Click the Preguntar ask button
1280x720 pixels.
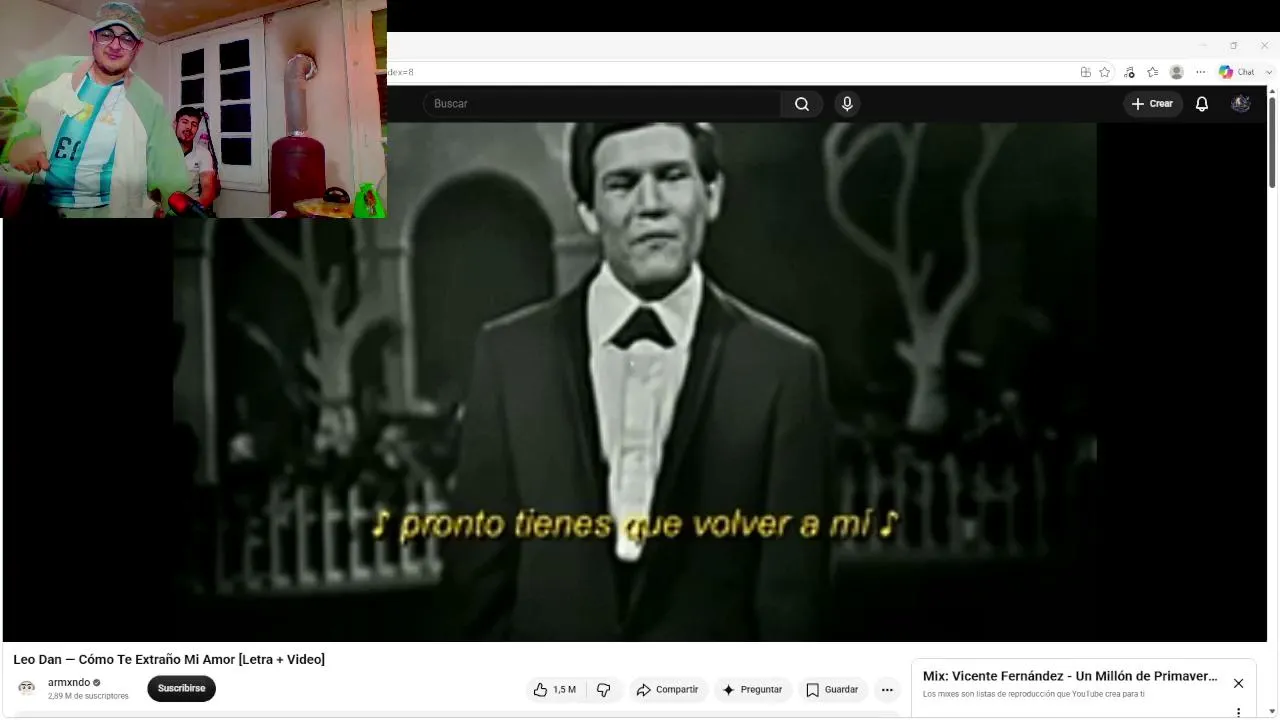pyautogui.click(x=752, y=690)
